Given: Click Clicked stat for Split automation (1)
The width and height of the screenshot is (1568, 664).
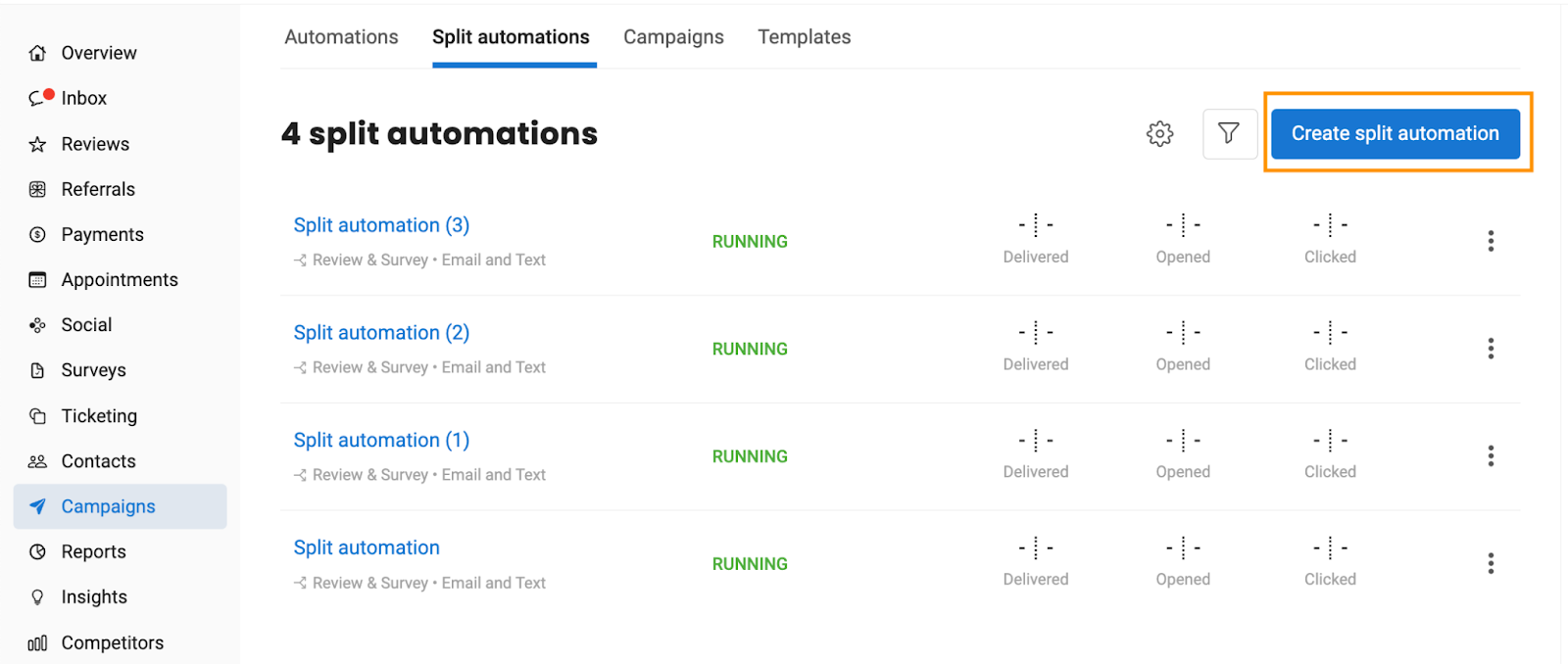Looking at the screenshot, I should point(1330,456).
